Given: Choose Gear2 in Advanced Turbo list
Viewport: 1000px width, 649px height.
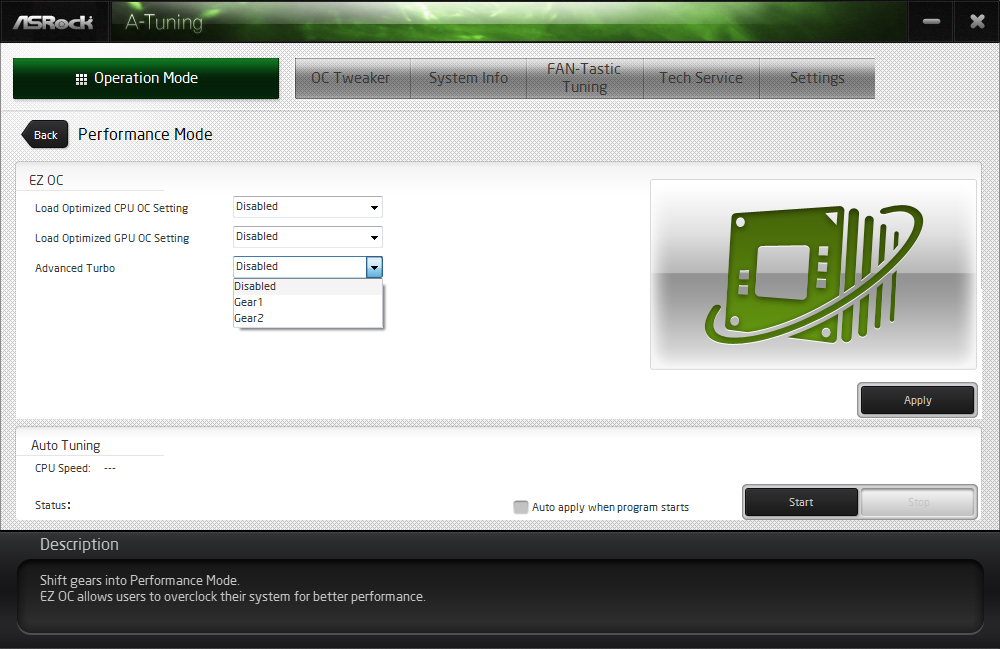Looking at the screenshot, I should (x=307, y=318).
